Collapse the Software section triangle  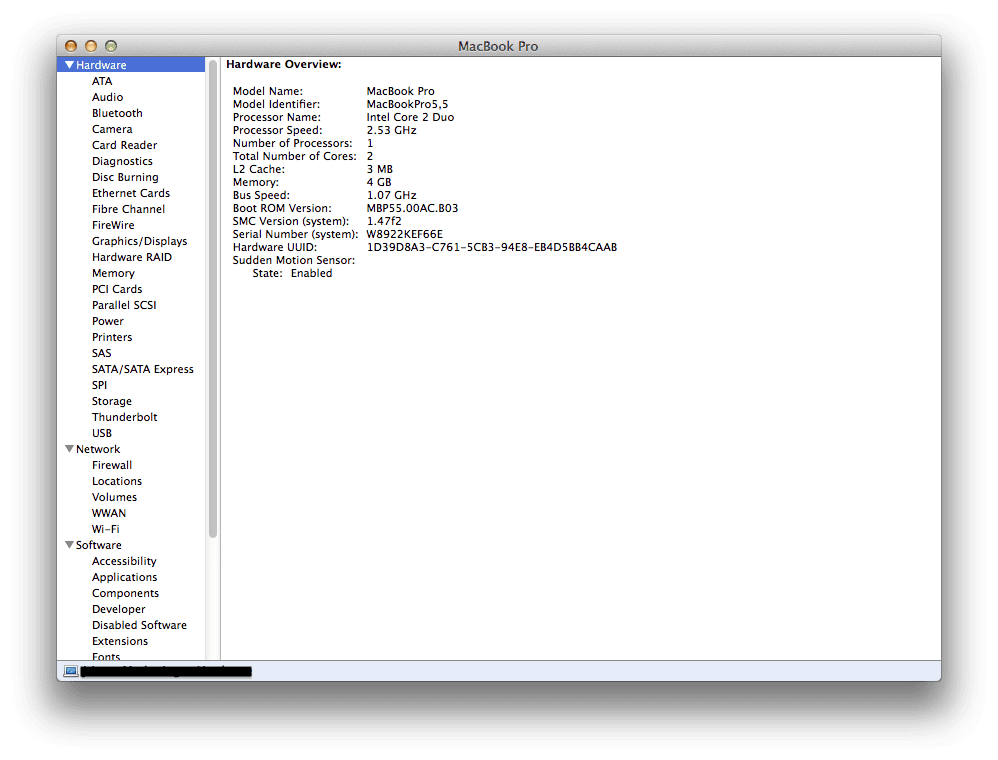point(69,545)
